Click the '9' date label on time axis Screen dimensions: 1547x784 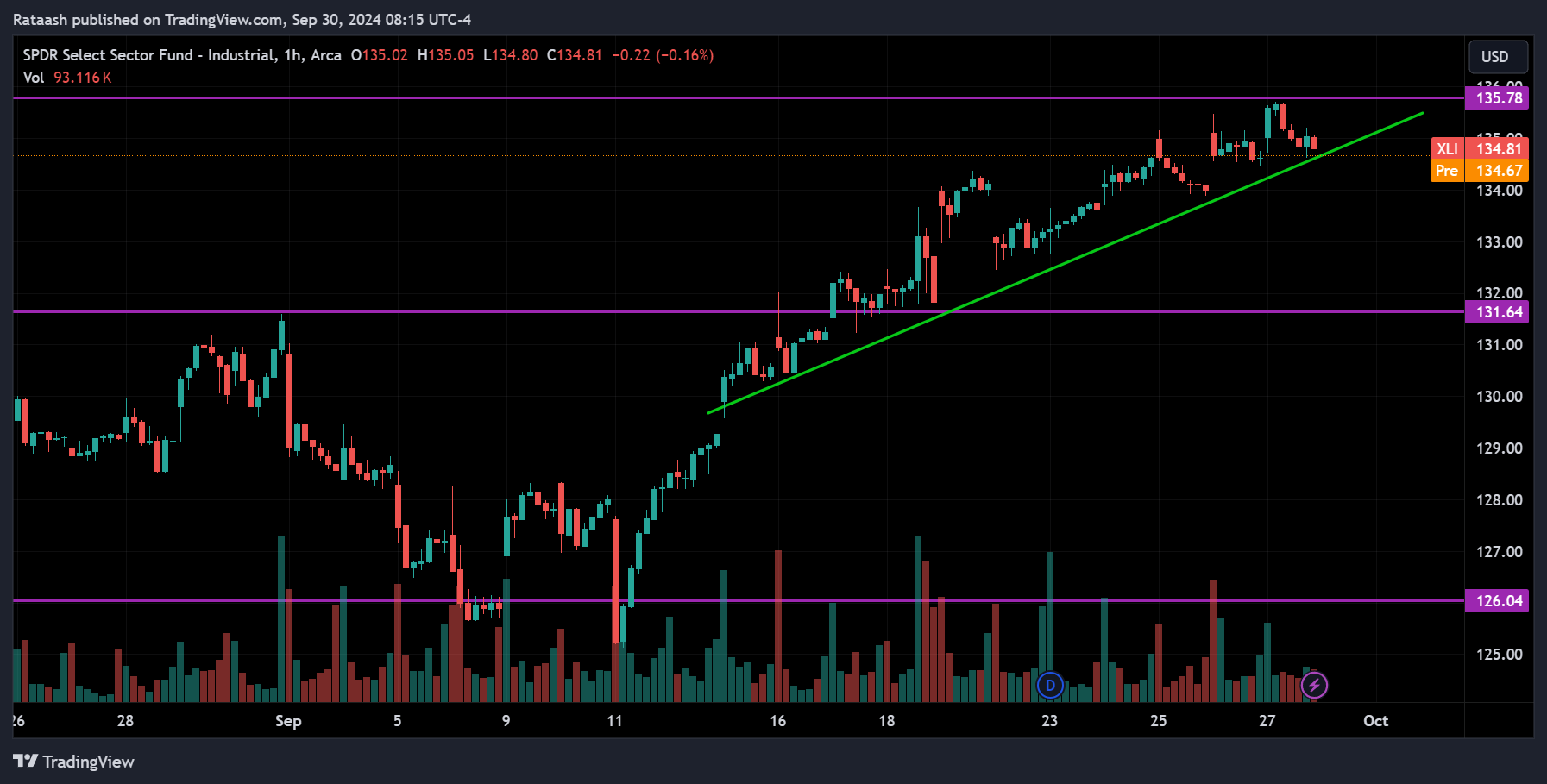(x=506, y=721)
